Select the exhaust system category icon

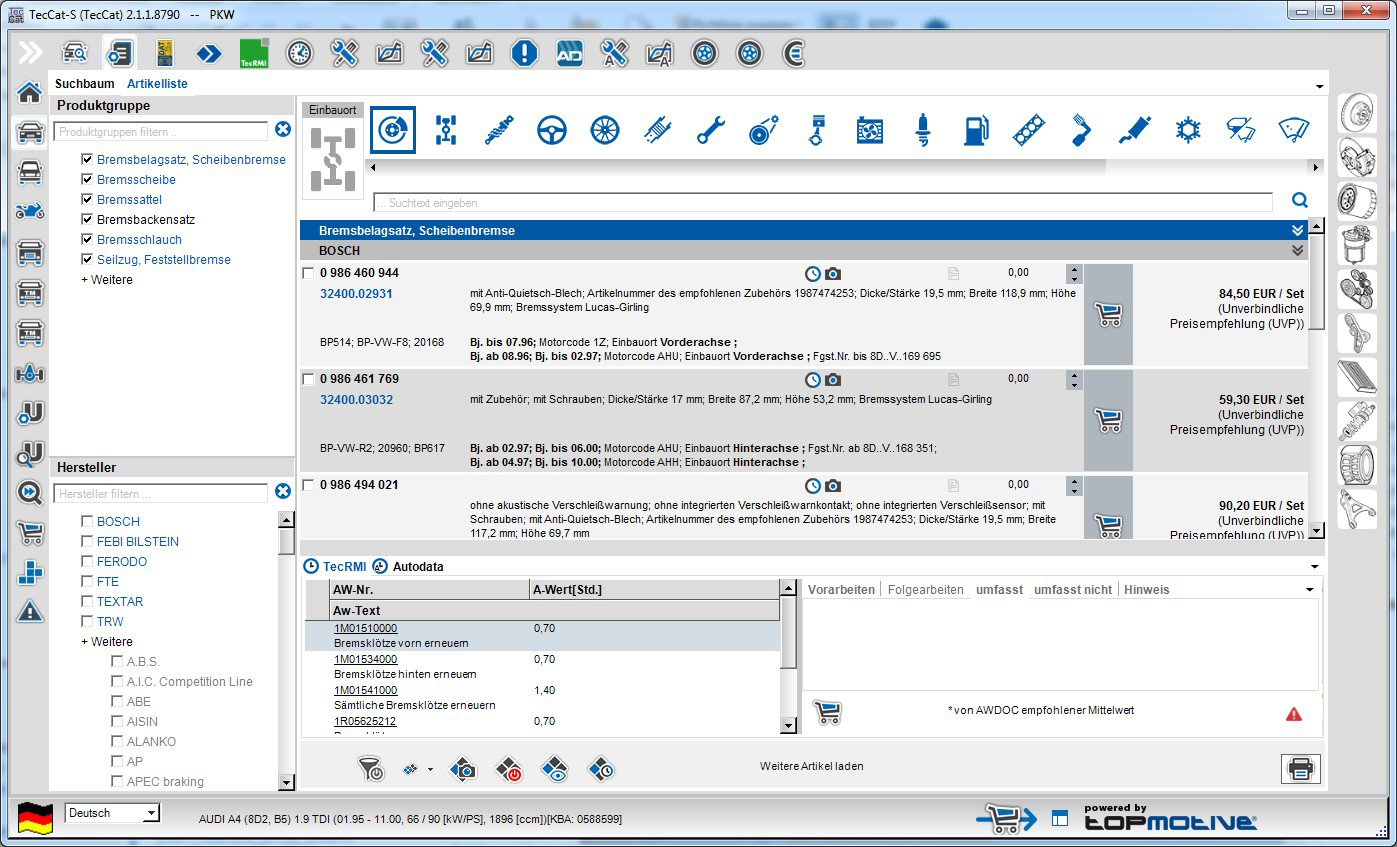tap(1135, 129)
